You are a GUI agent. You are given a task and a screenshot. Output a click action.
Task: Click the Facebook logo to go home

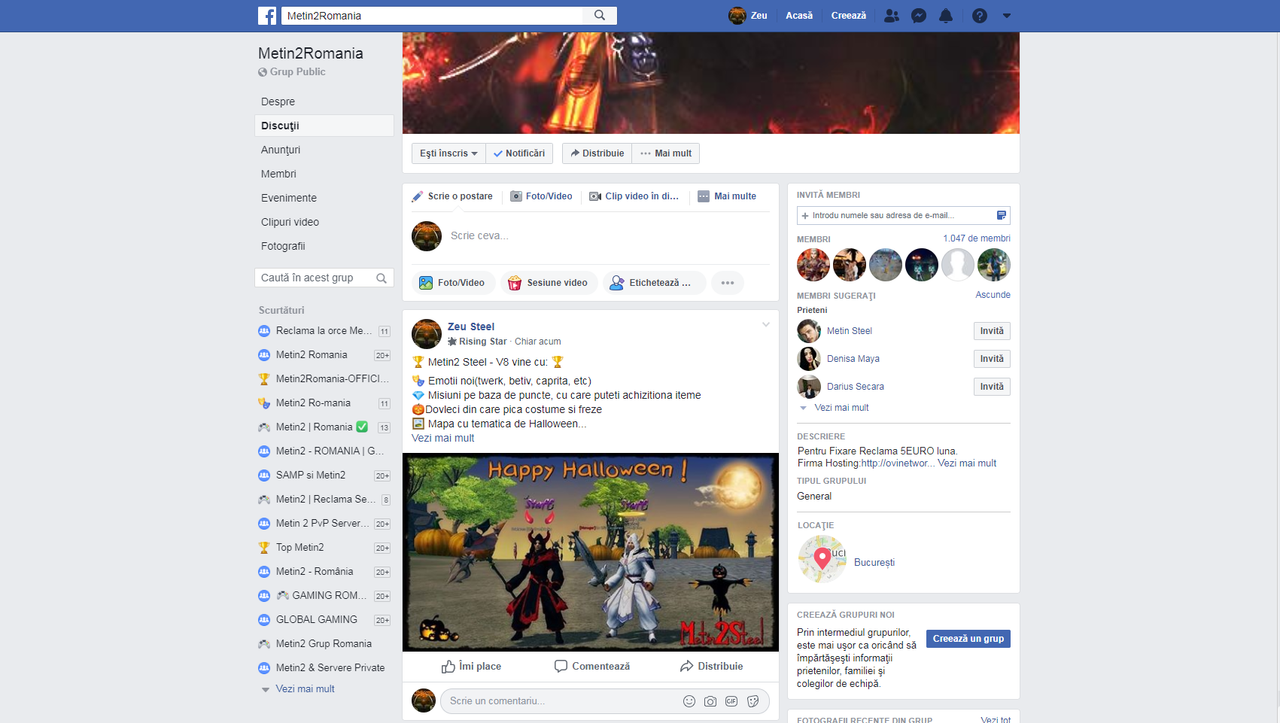(x=267, y=15)
